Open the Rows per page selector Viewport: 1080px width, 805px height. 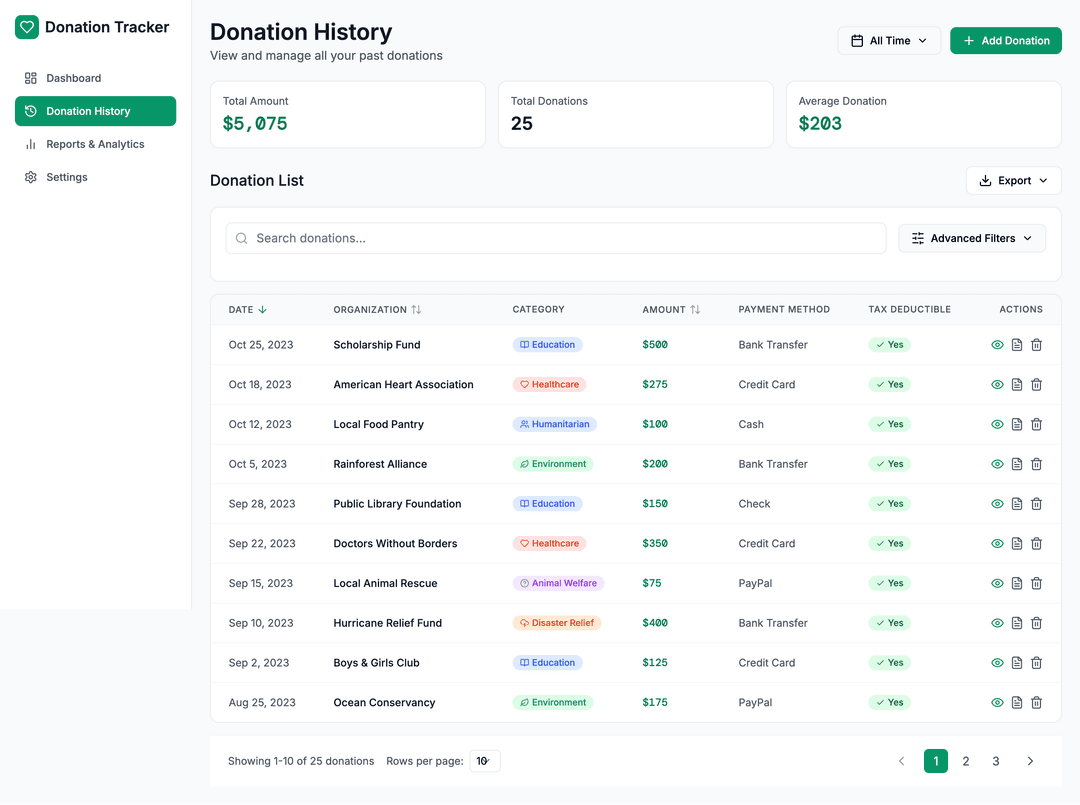tap(485, 761)
